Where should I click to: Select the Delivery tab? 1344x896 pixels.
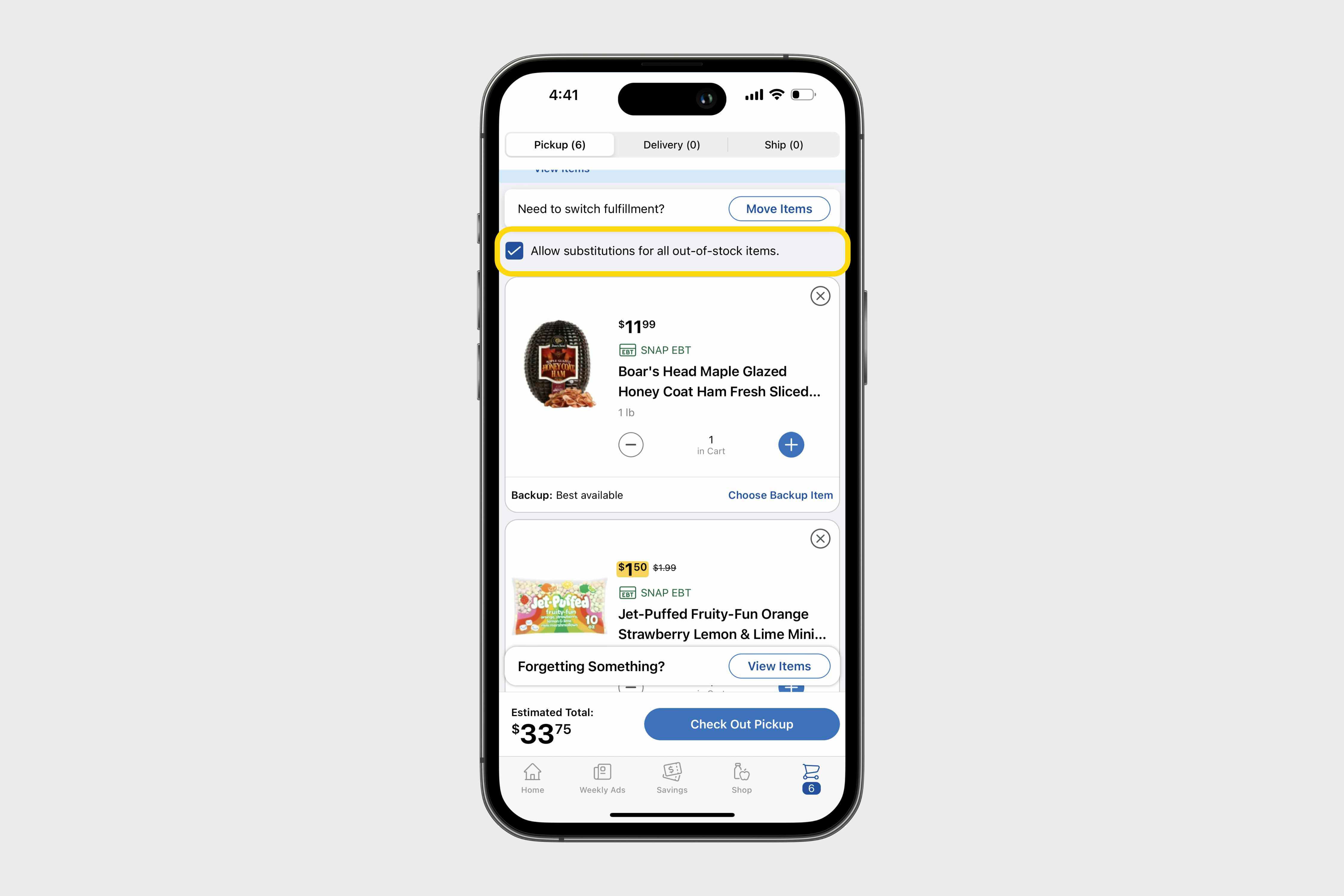pyautogui.click(x=669, y=144)
